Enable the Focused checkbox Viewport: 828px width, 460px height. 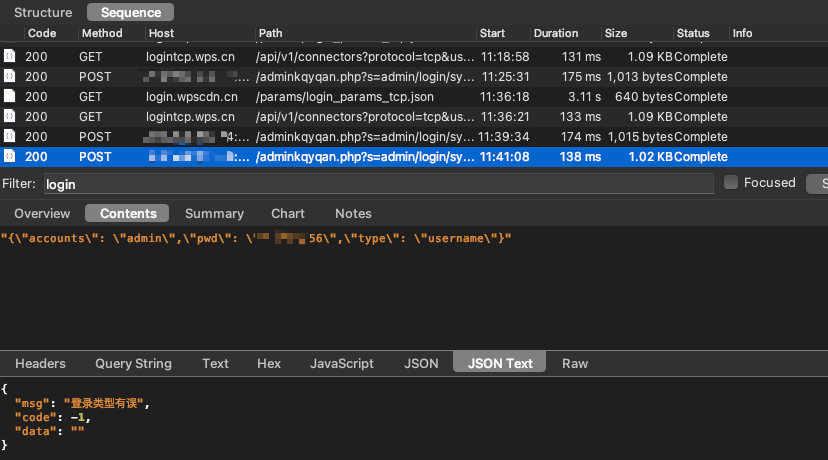click(730, 182)
